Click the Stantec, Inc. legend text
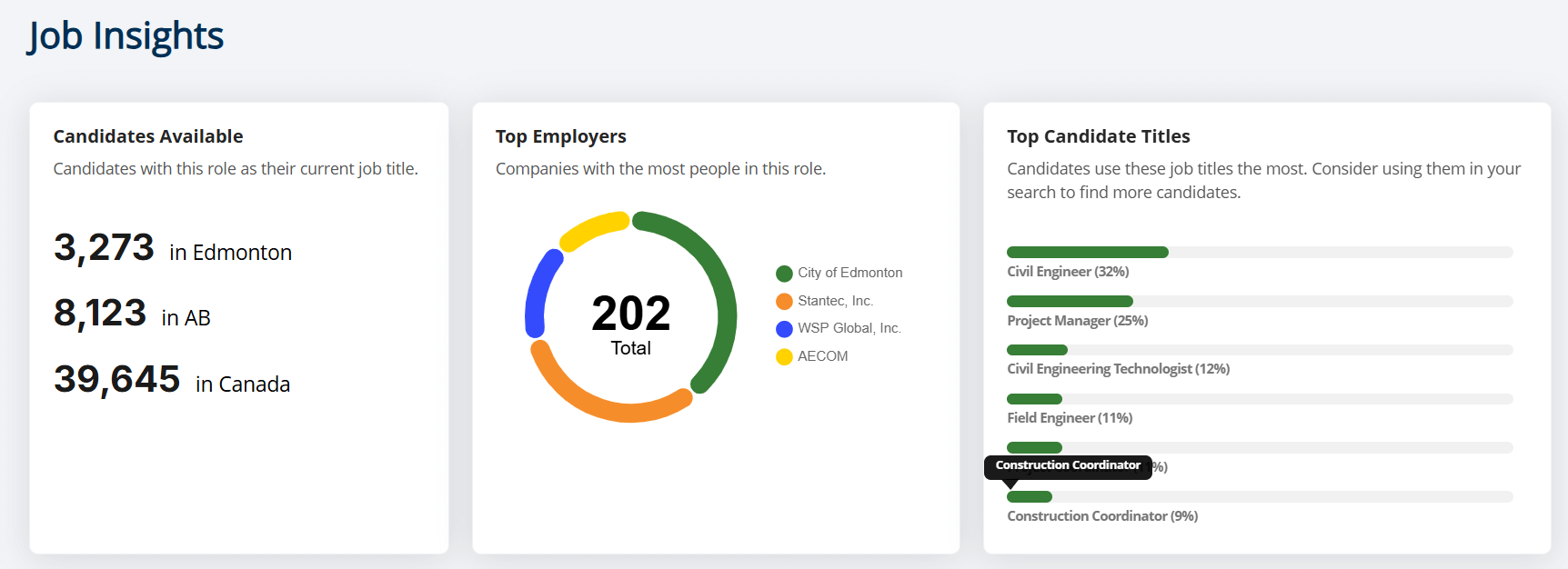This screenshot has height=569, width=1568. 835,301
